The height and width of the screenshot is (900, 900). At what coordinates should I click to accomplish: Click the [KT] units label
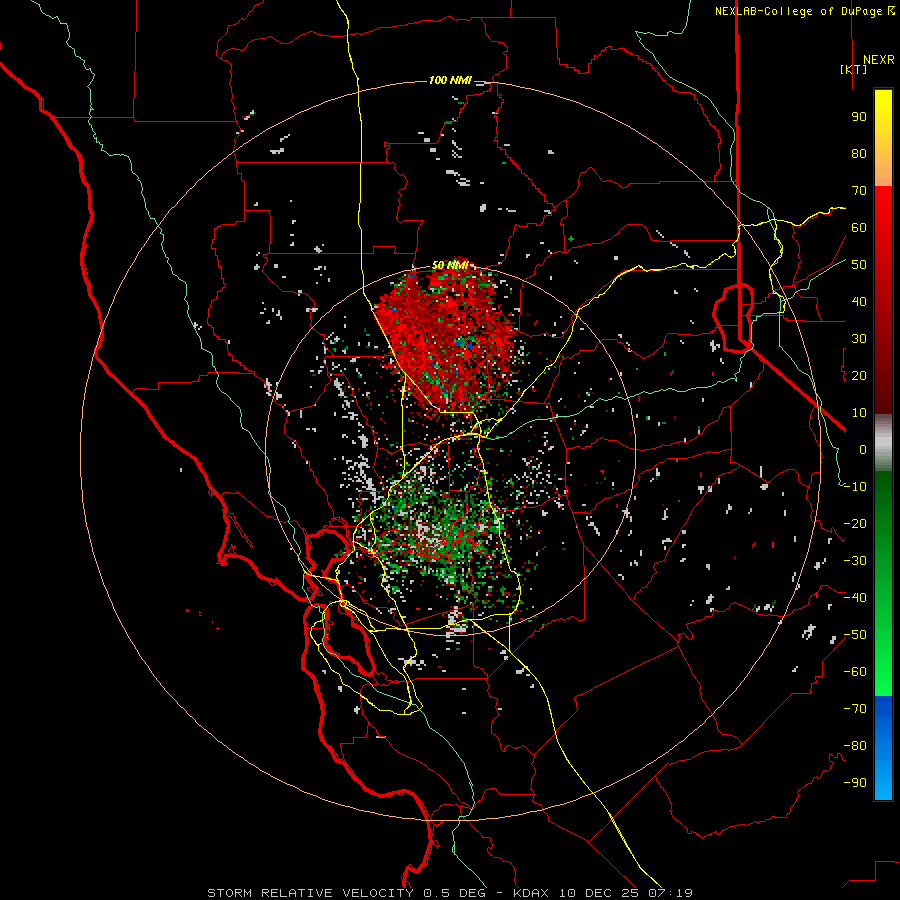854,69
